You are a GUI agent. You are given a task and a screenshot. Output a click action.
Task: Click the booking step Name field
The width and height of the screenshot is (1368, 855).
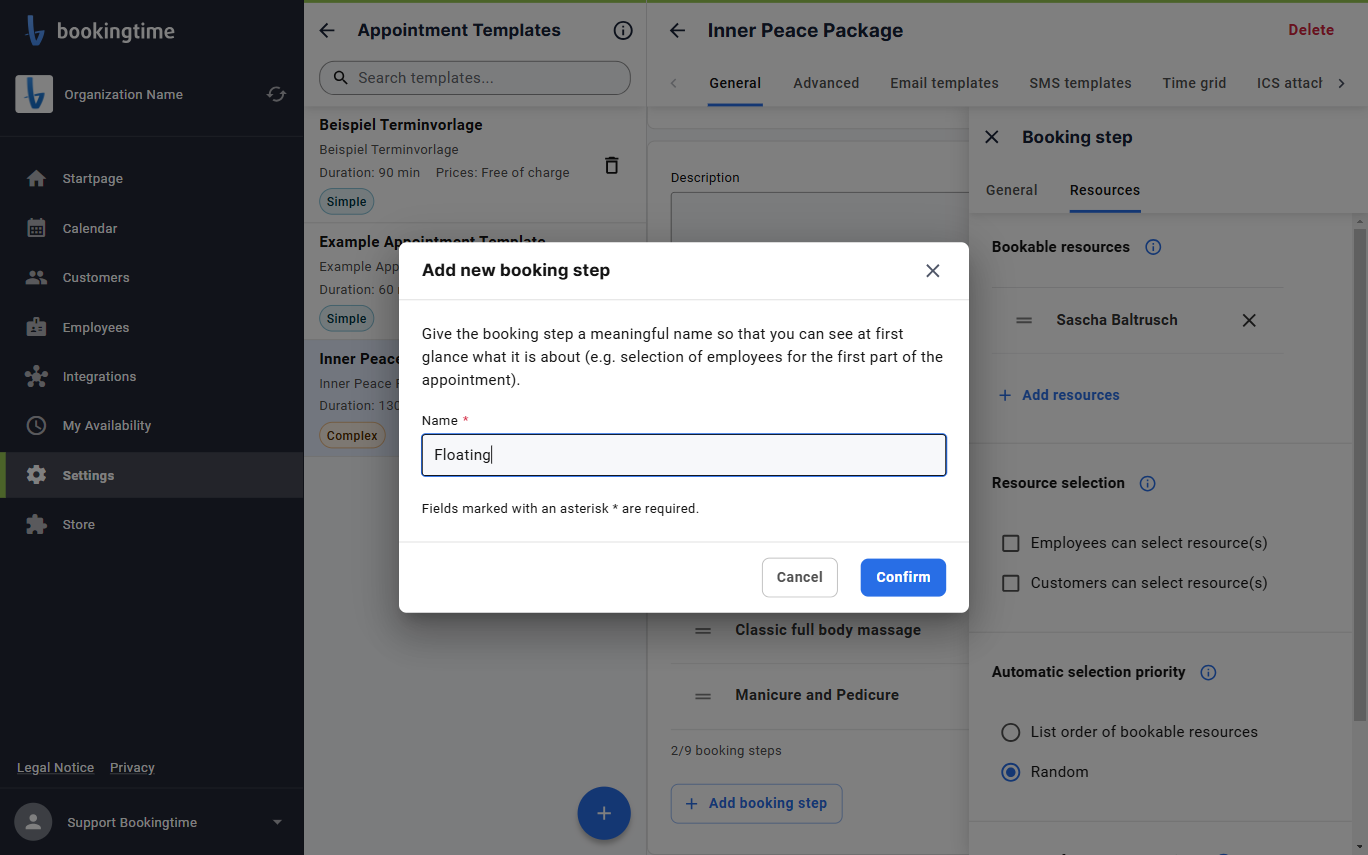click(684, 455)
